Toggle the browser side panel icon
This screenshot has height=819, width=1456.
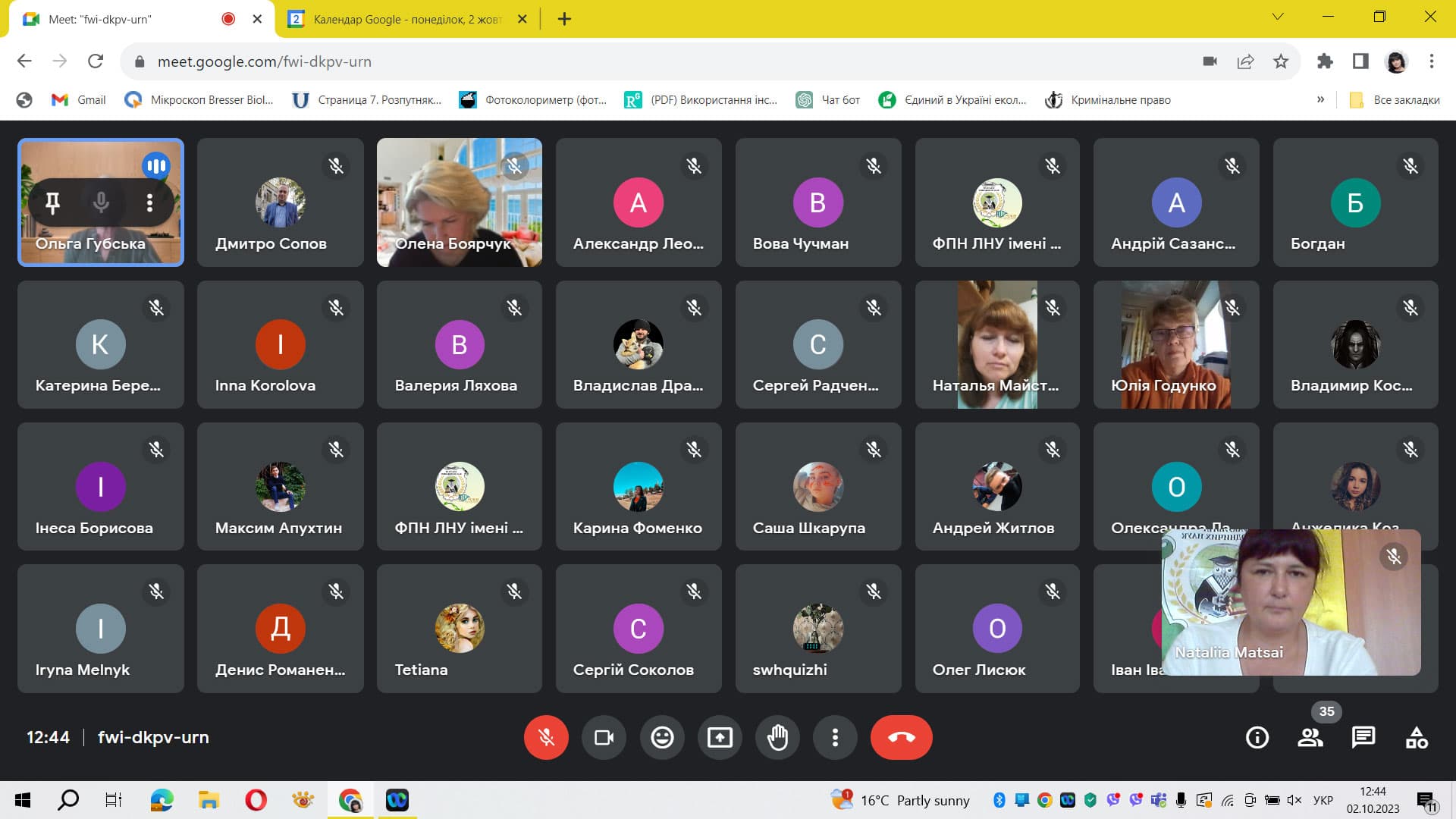coord(1360,61)
